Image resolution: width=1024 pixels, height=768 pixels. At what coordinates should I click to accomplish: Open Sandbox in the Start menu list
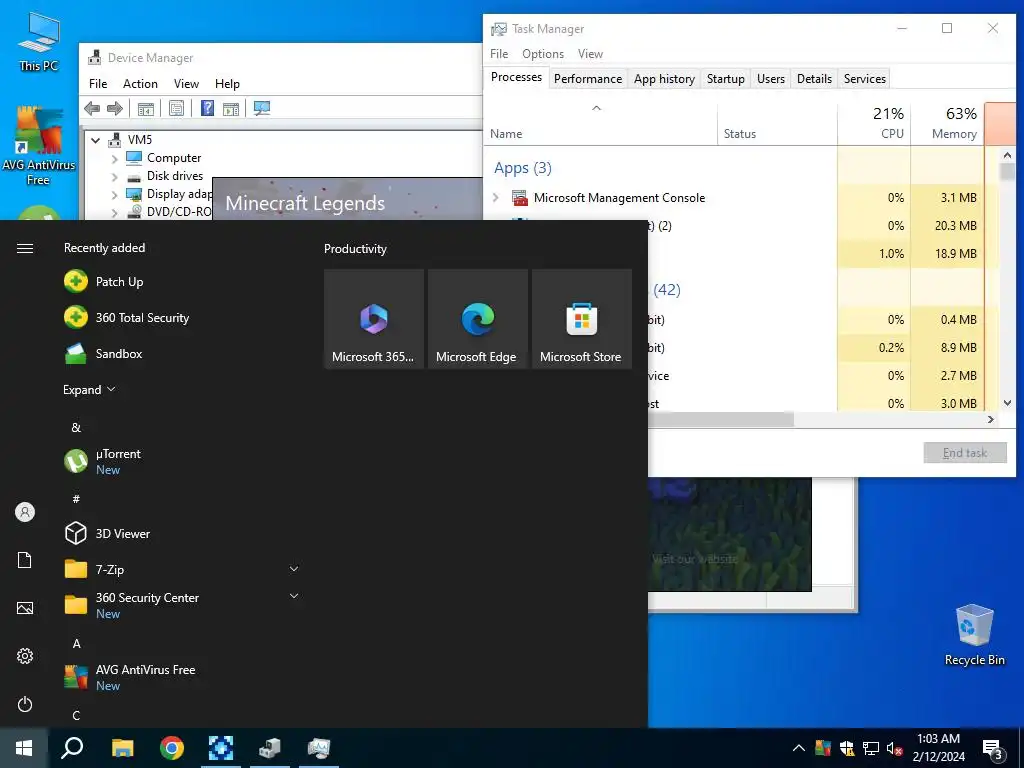104,353
